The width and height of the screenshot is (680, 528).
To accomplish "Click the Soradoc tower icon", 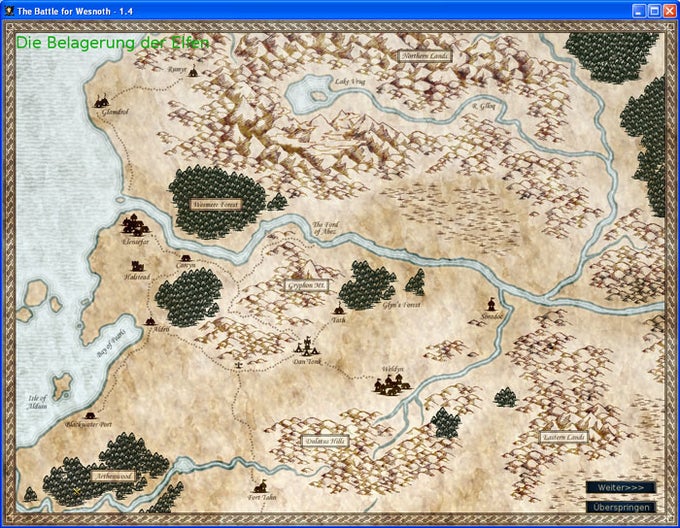I will [491, 304].
